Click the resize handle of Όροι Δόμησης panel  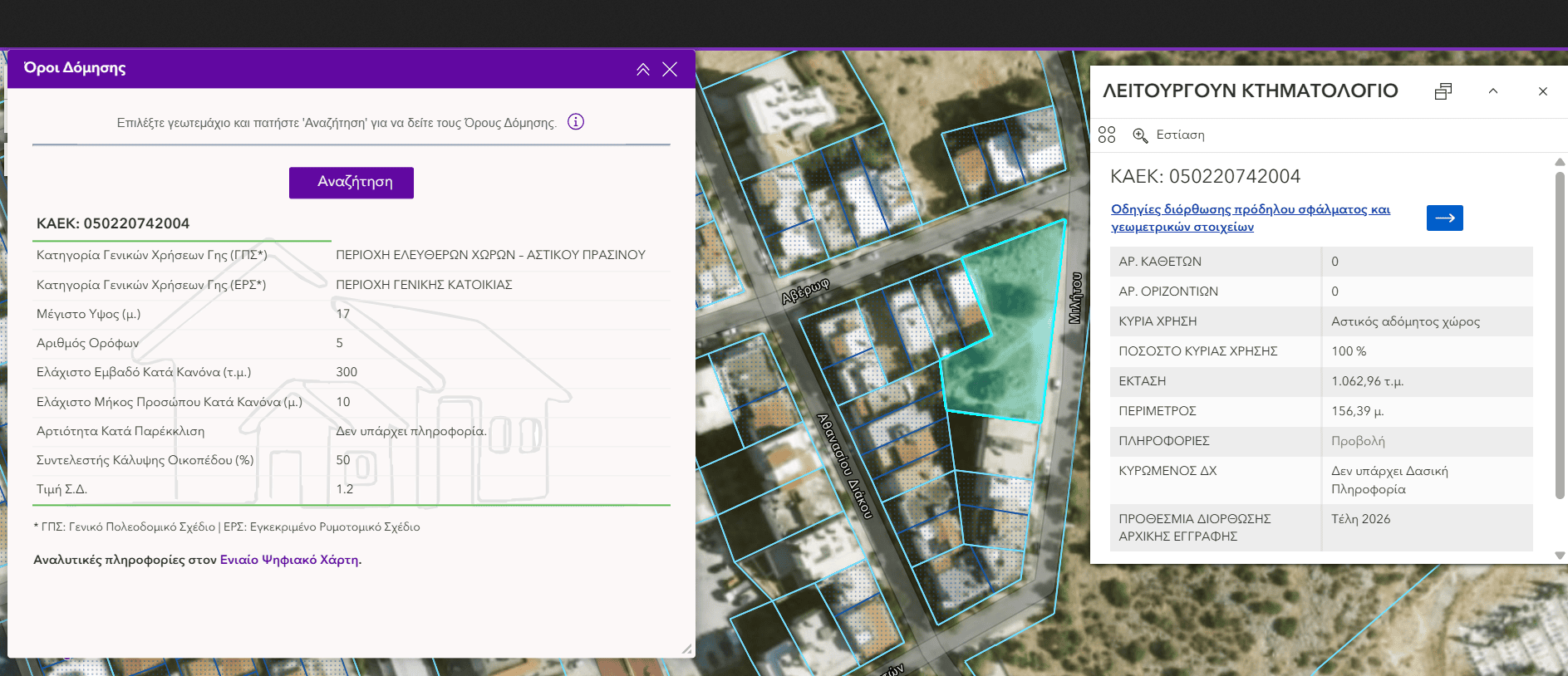[686, 649]
